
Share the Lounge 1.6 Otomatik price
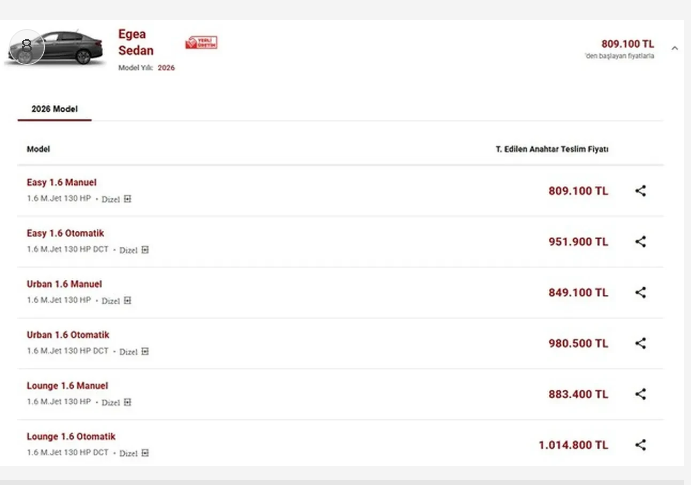[641, 445]
